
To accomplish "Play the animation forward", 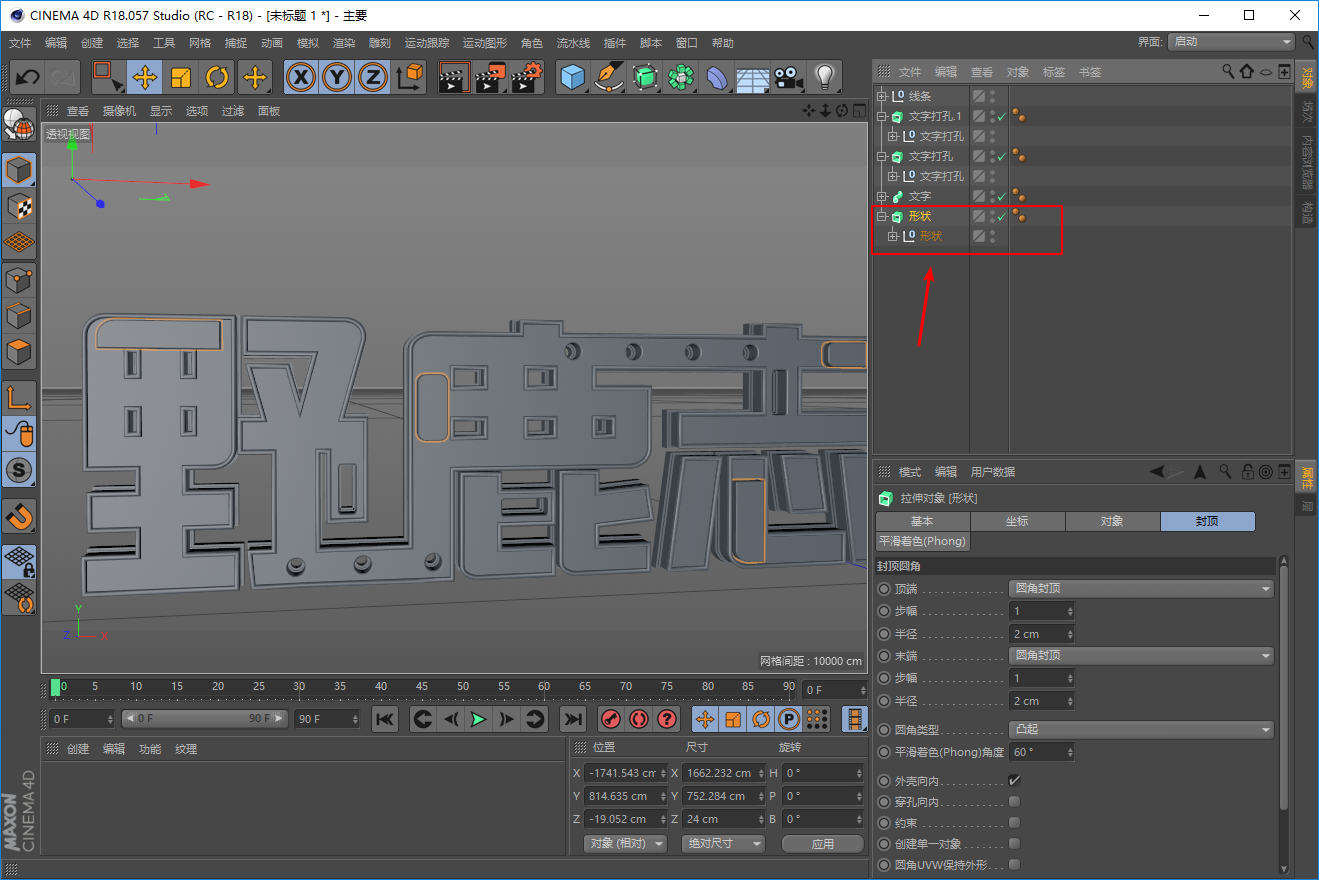I will point(479,719).
